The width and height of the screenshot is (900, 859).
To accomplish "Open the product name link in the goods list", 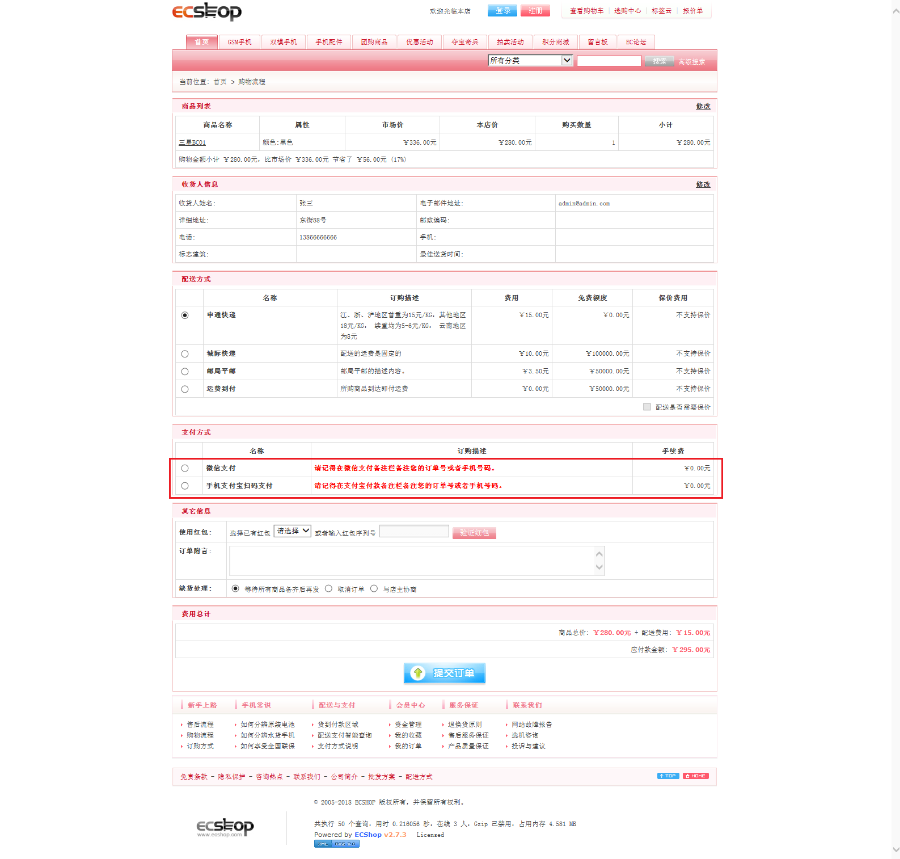I will point(192,142).
